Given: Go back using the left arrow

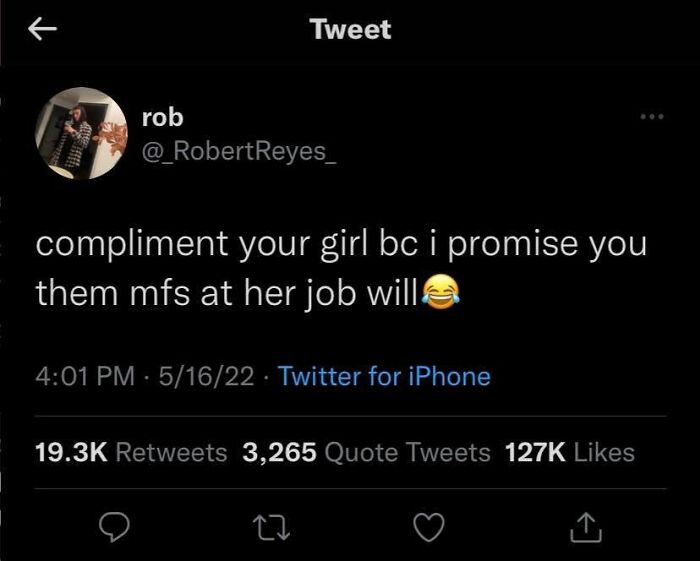Looking at the screenshot, I should point(42,29).
